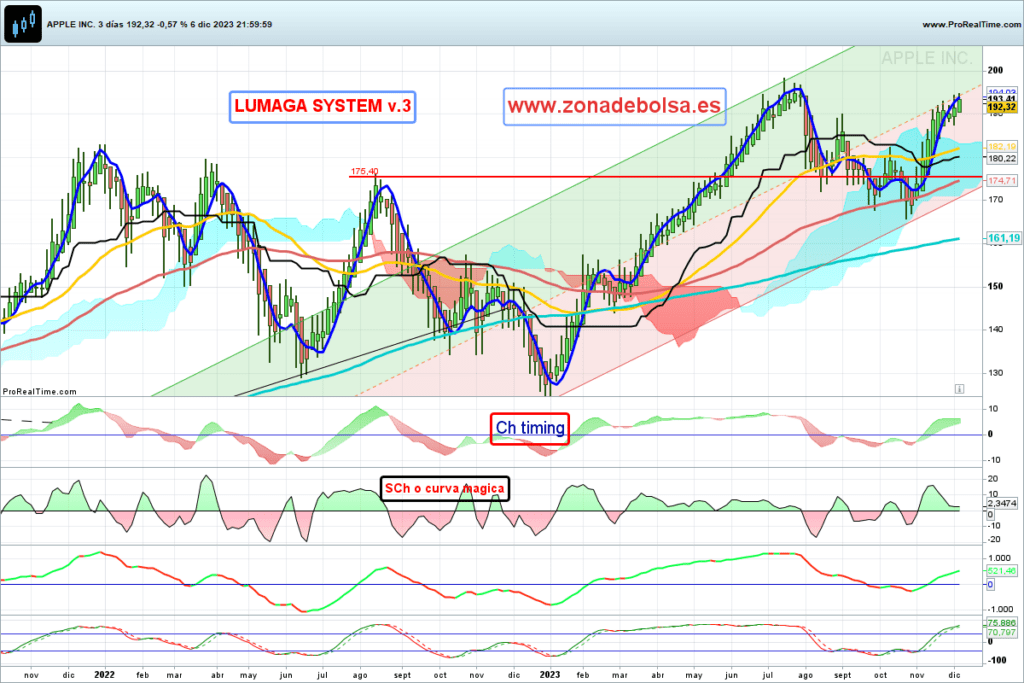Screen dimensions: 1024x683
Task: Click the 75,886 oscillator value label
Action: (1002, 623)
